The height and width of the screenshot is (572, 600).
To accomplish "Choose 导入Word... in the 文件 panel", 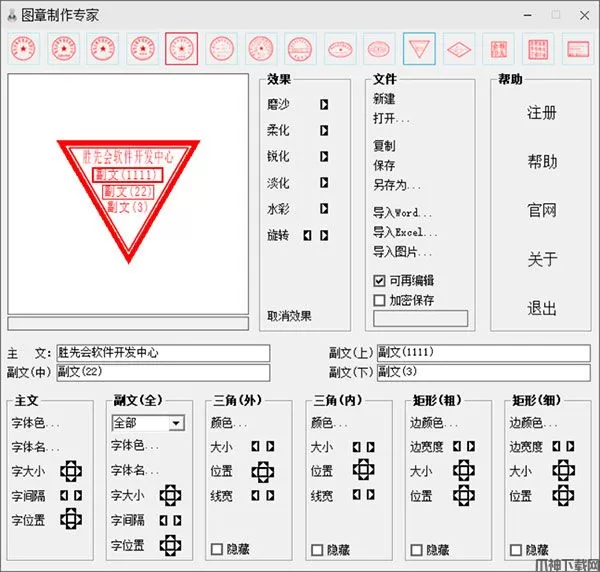I will click(x=402, y=212).
